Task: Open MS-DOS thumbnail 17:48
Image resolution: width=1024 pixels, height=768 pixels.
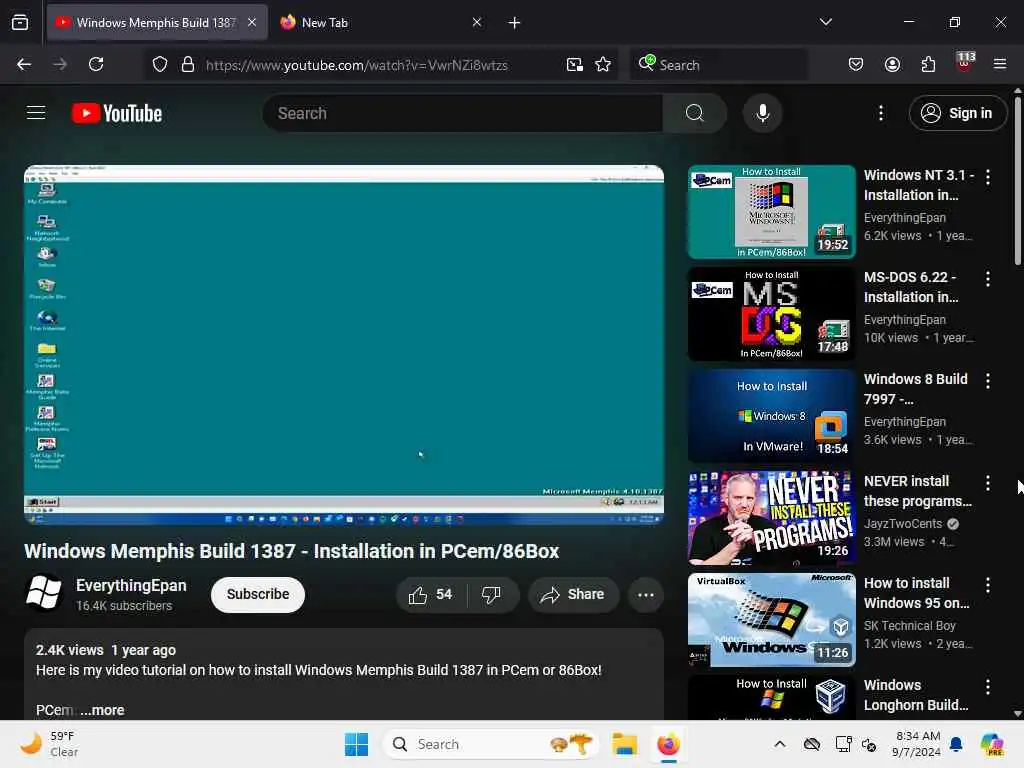Action: [x=771, y=313]
